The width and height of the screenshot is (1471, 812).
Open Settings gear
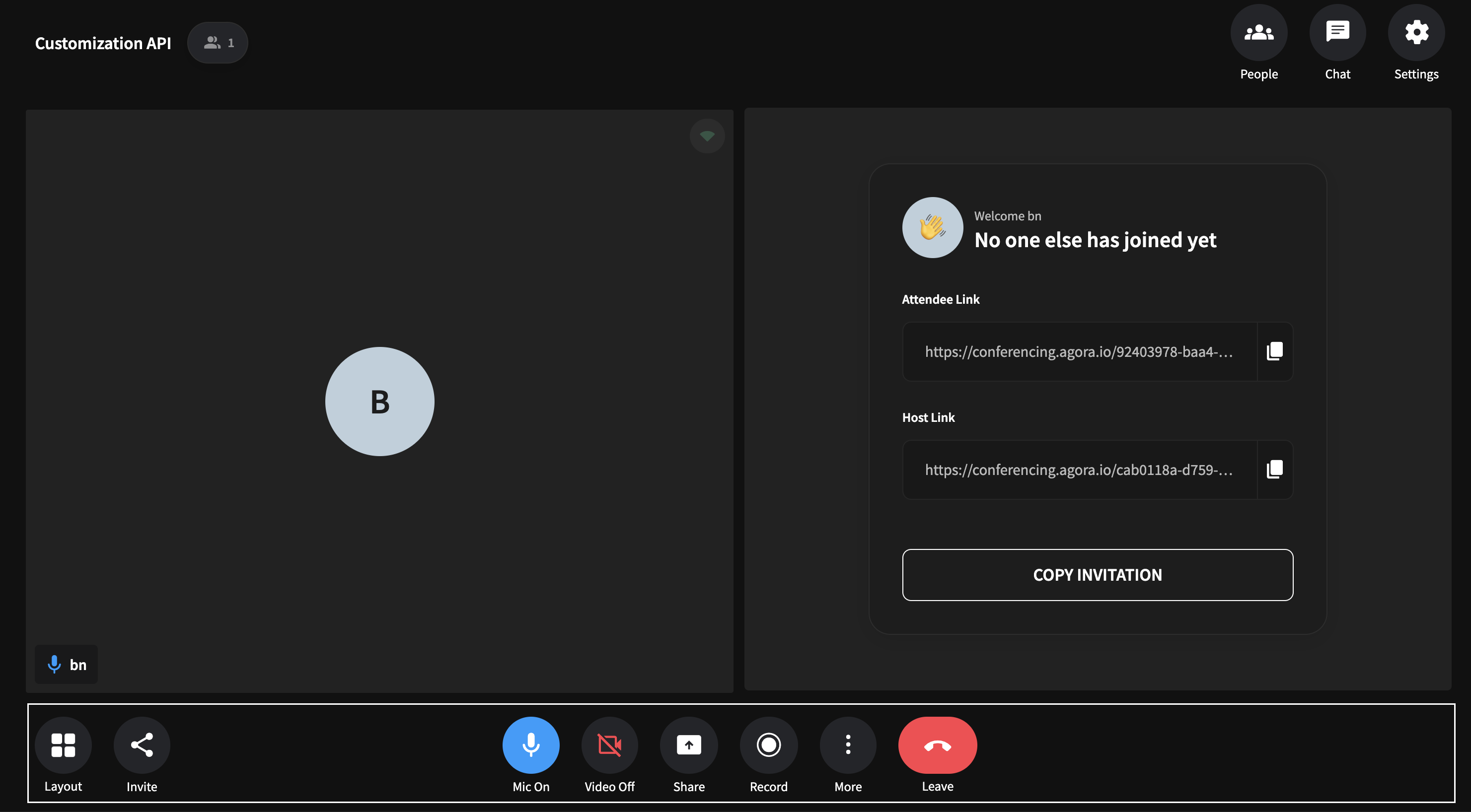tap(1416, 33)
